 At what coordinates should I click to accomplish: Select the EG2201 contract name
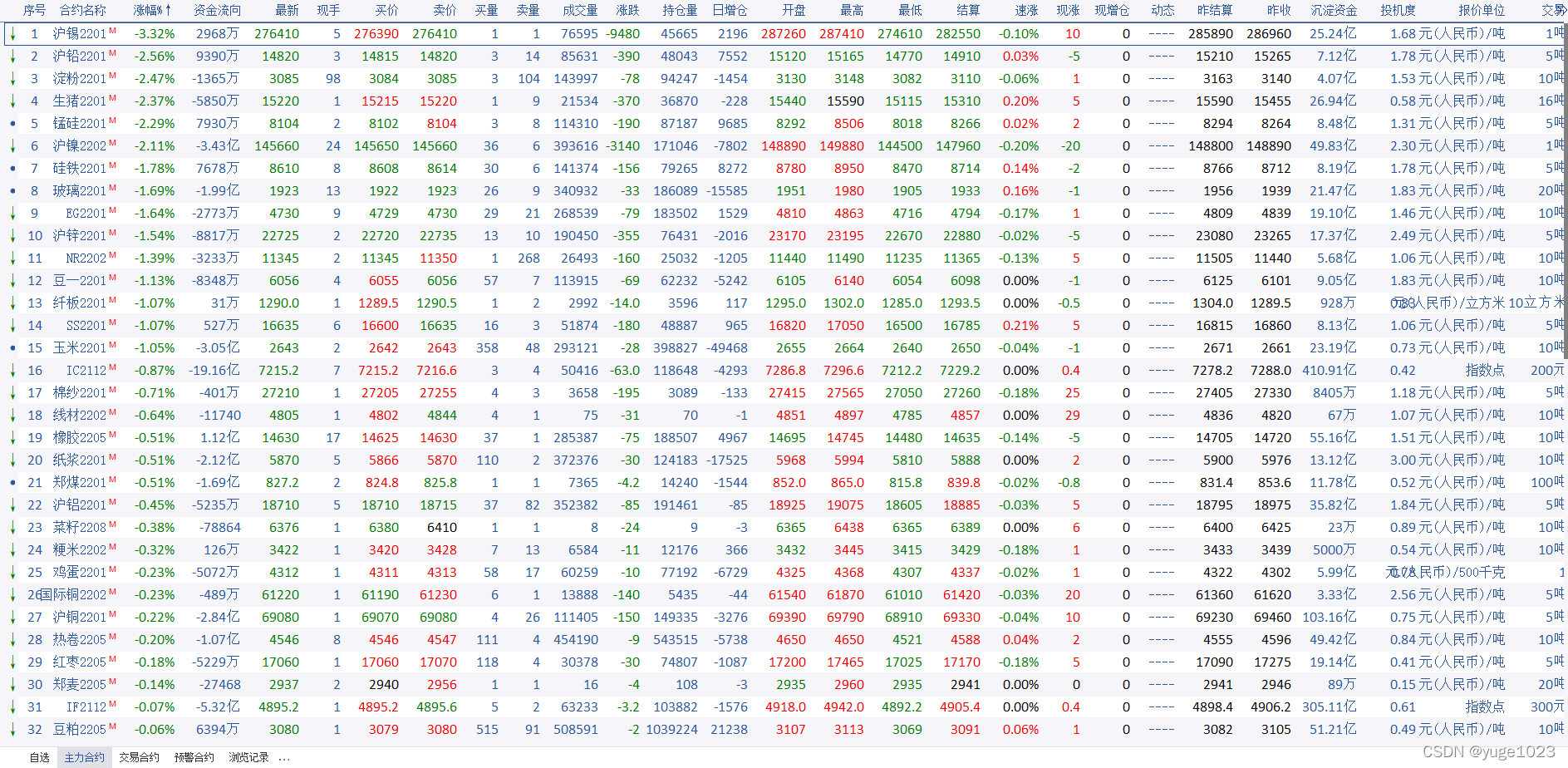click(x=86, y=214)
